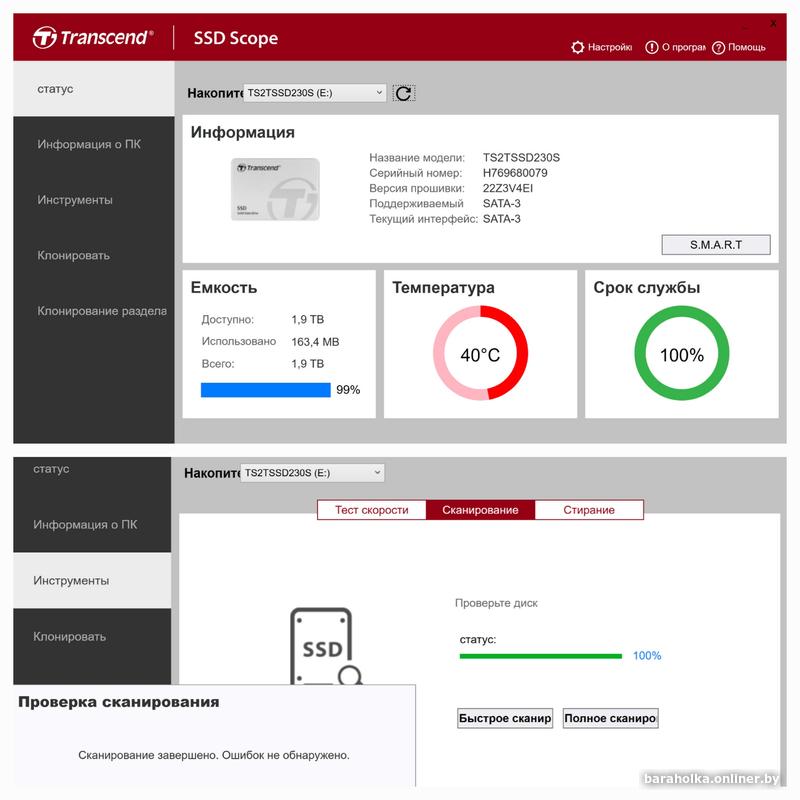
Task: Click the Transcend logo in header
Action: click(x=93, y=37)
